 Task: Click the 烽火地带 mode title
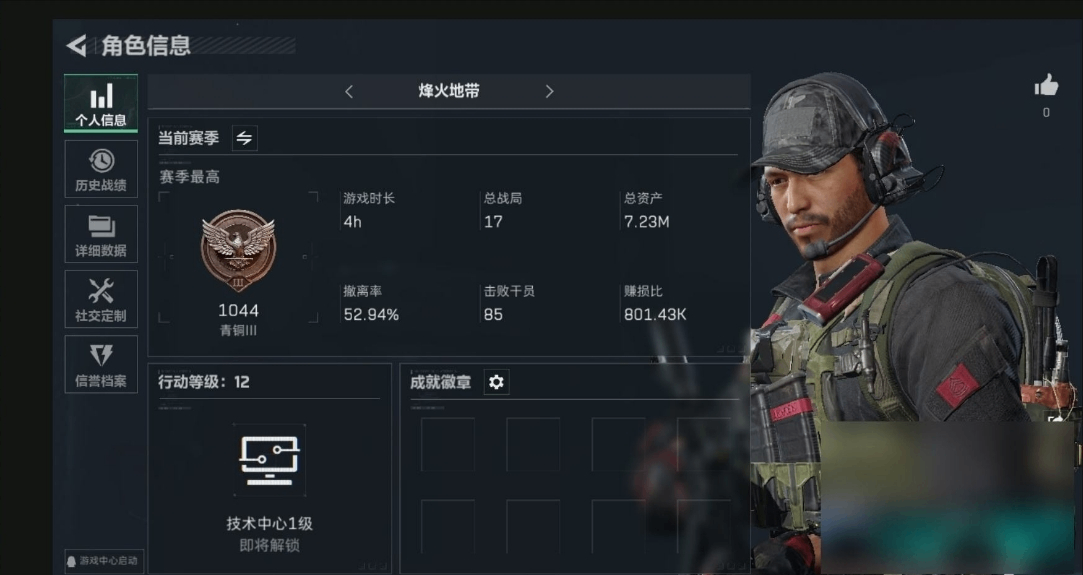(x=449, y=91)
